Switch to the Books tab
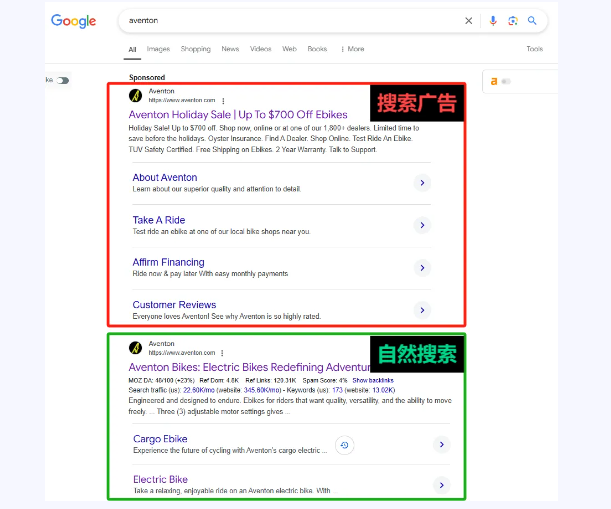This screenshot has width=611, height=509. [317, 49]
